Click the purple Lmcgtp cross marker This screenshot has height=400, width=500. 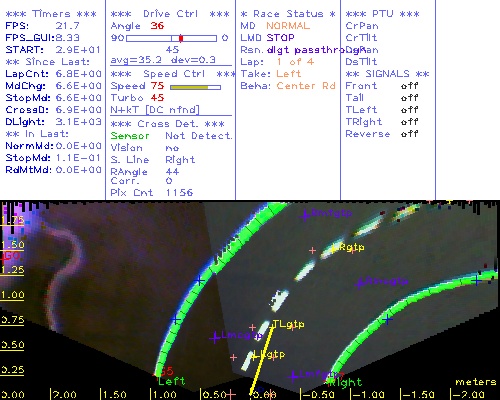coord(215,338)
